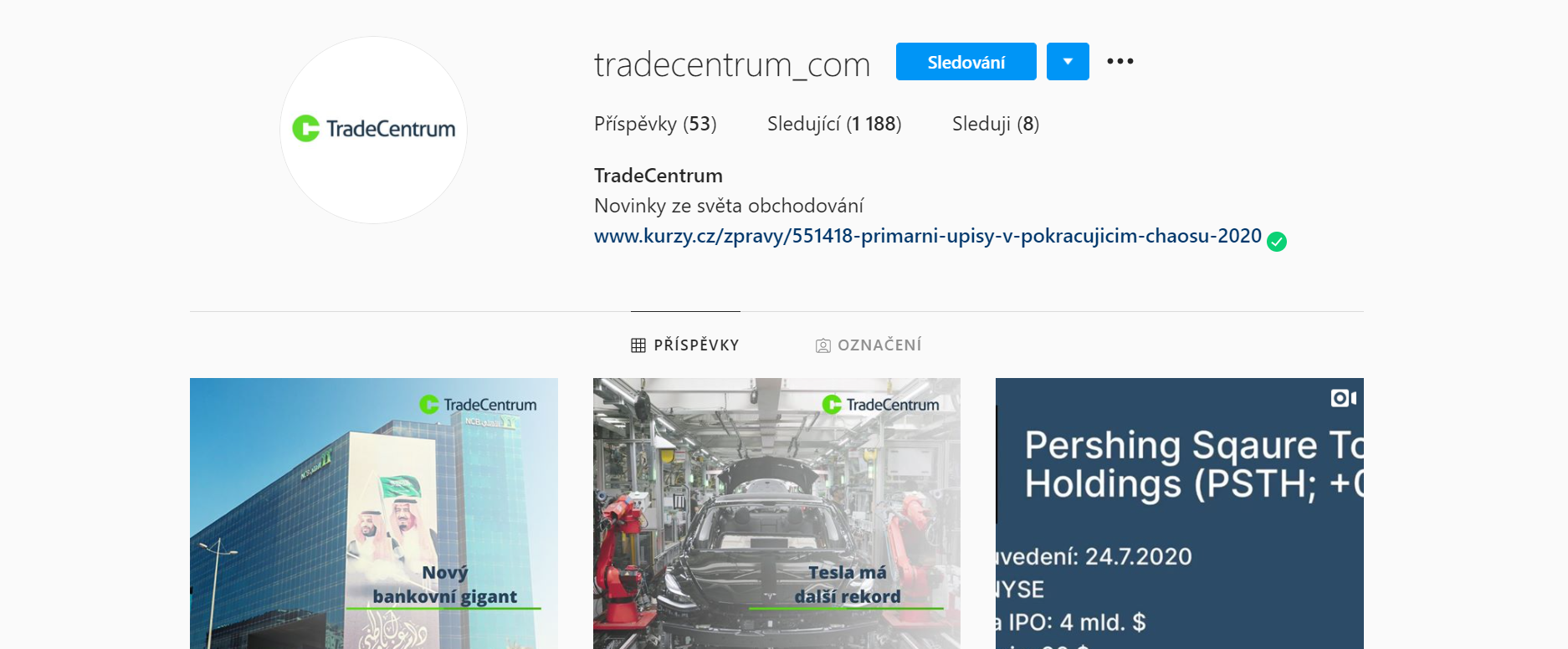Open the TradeCentrum profile picture
1568x649 pixels.
[x=373, y=130]
